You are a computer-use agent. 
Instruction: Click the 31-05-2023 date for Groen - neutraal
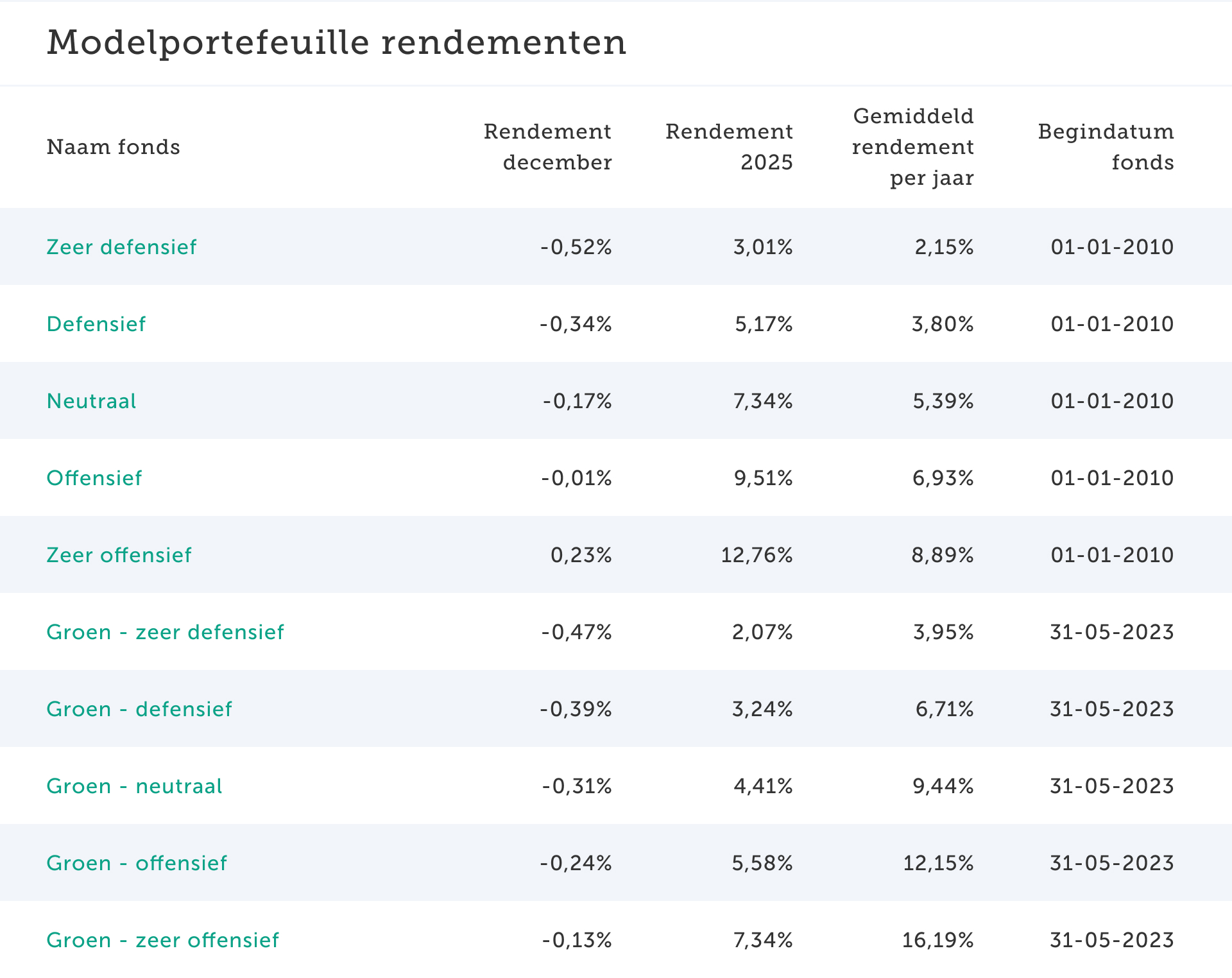pyautogui.click(x=1111, y=786)
